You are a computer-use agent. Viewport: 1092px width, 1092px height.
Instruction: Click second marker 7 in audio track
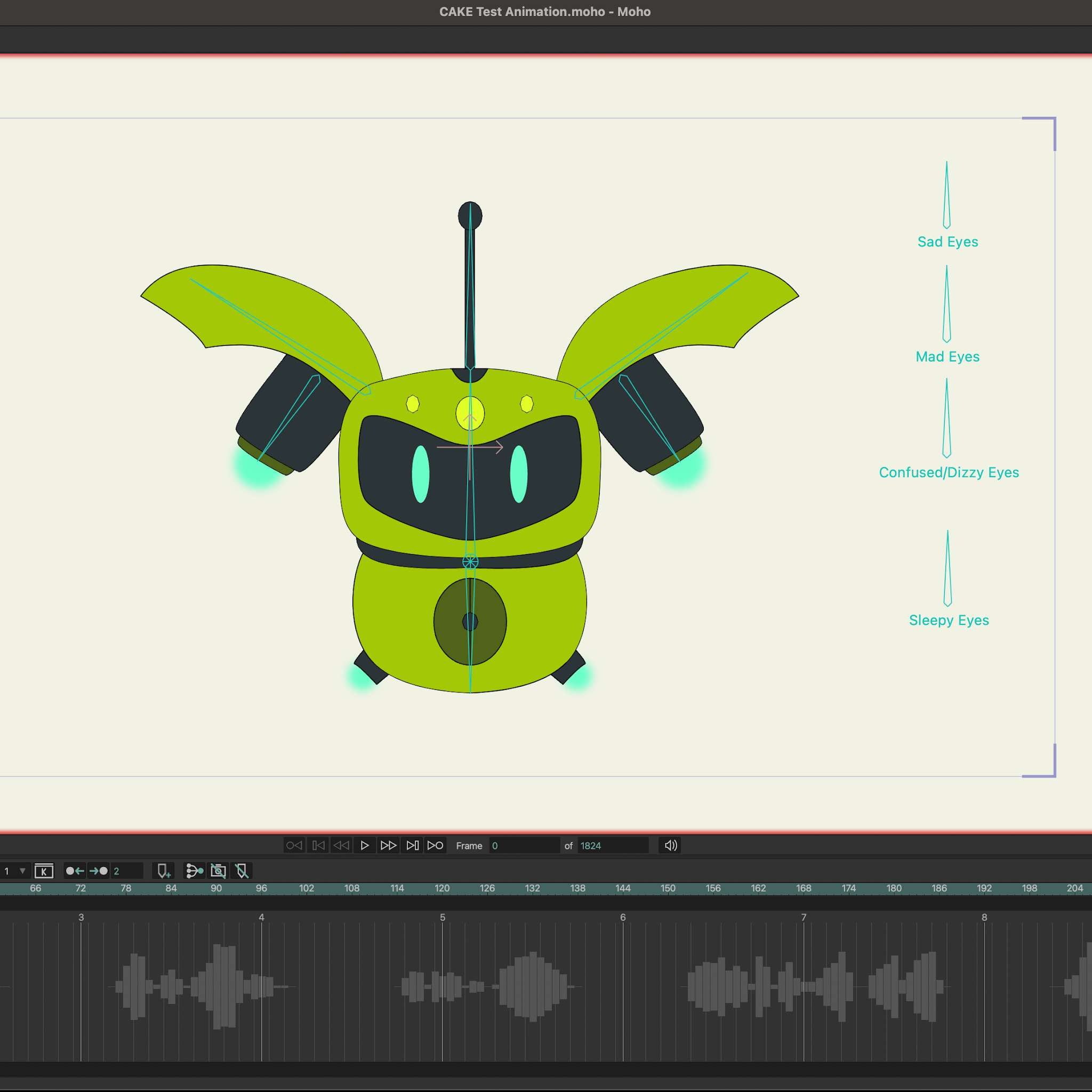point(804,917)
